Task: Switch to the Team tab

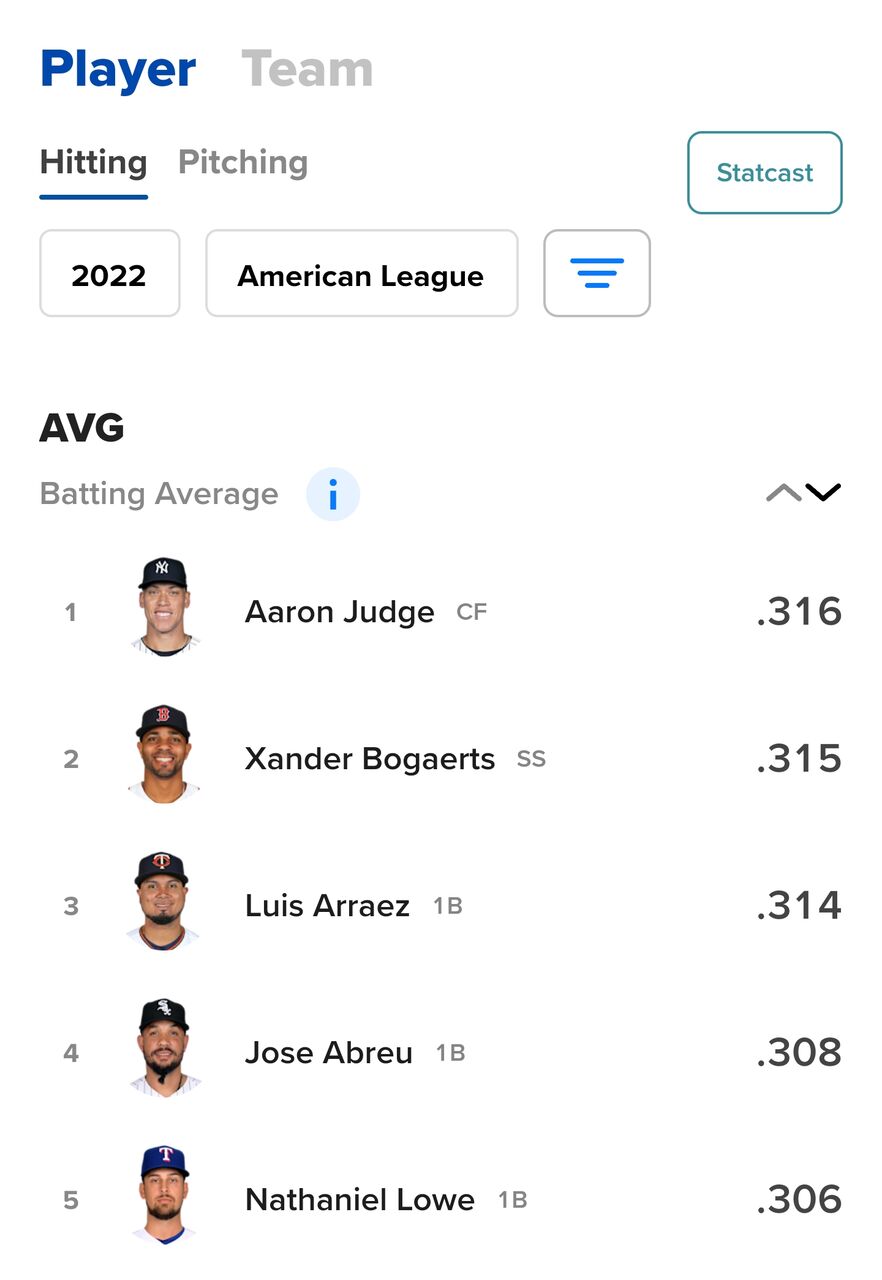Action: (x=307, y=69)
